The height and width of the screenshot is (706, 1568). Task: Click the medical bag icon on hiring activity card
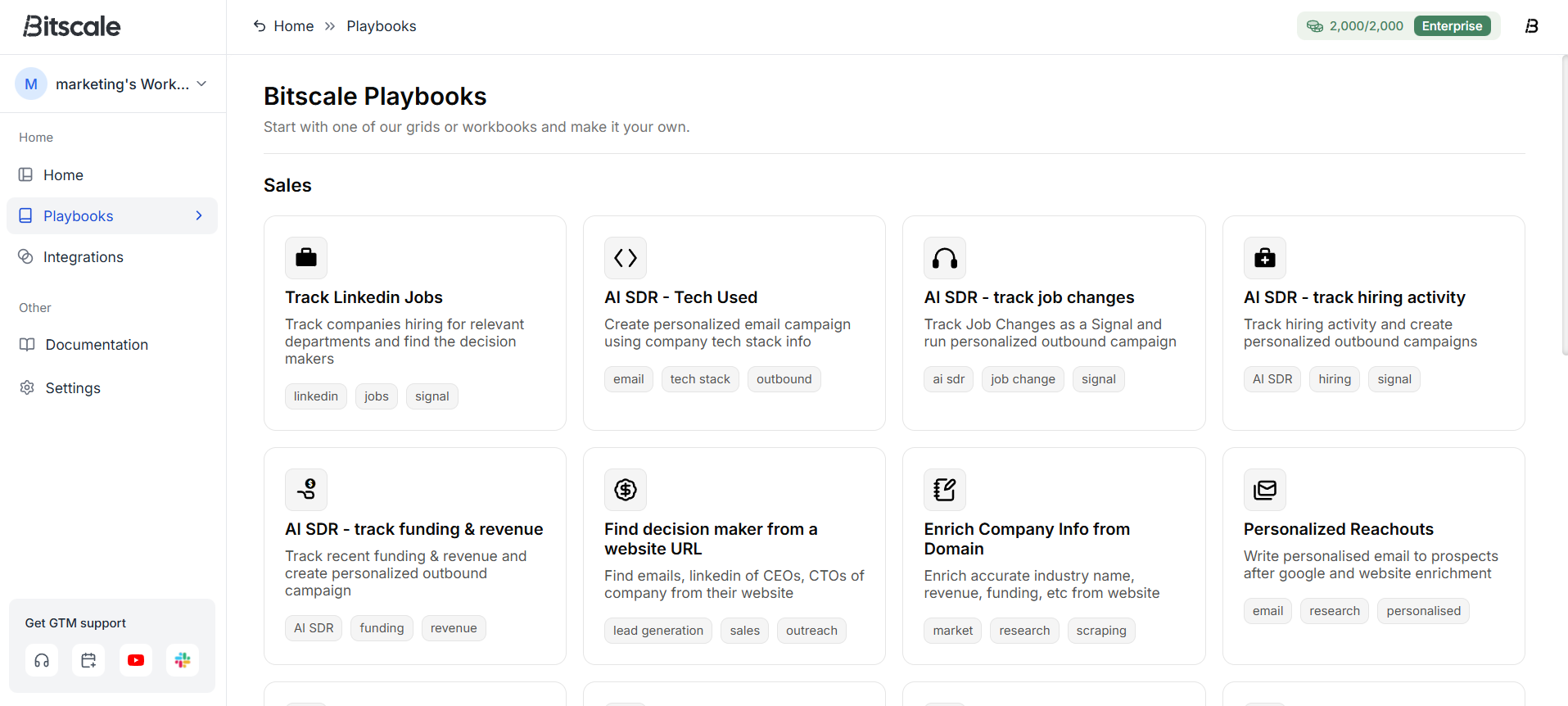click(1265, 258)
